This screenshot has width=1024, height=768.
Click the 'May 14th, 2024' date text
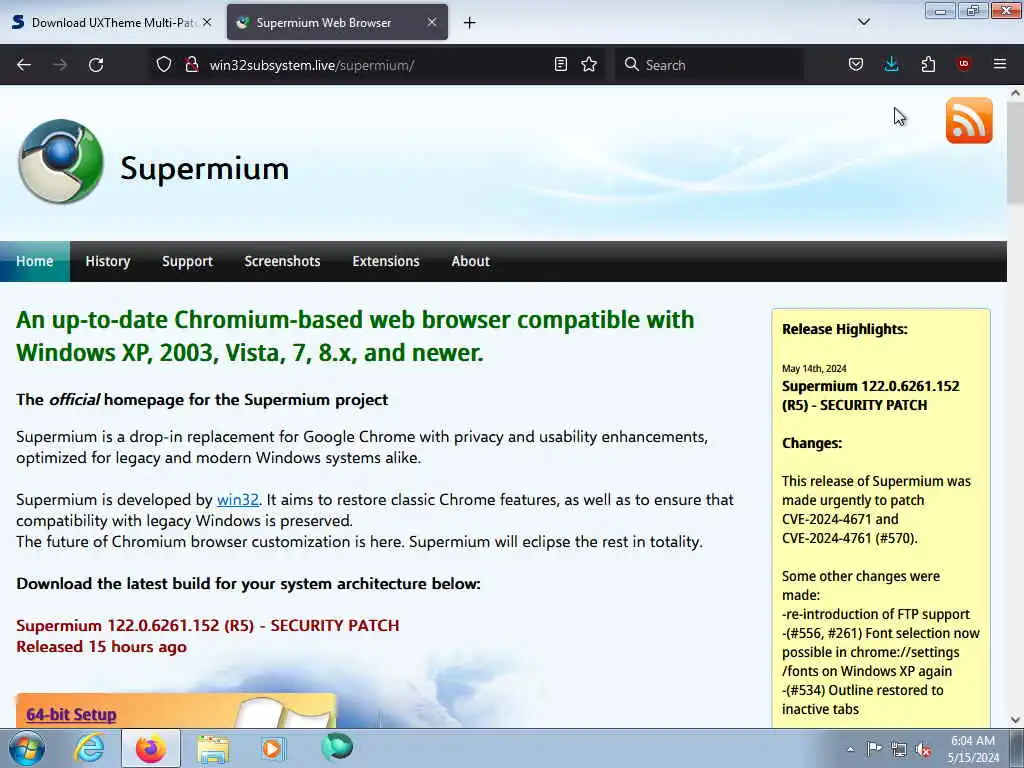tap(814, 368)
